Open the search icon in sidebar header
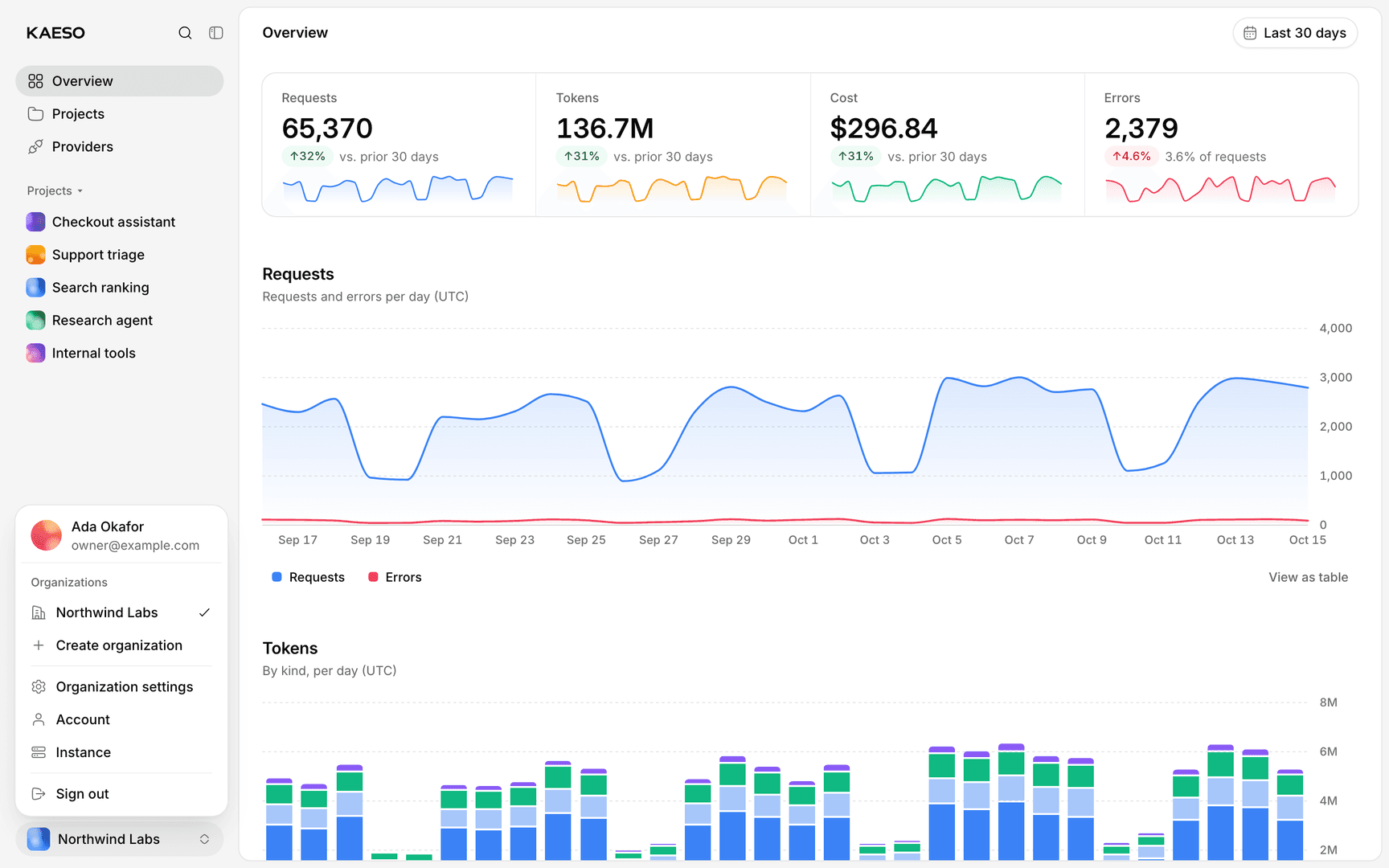 point(185,33)
